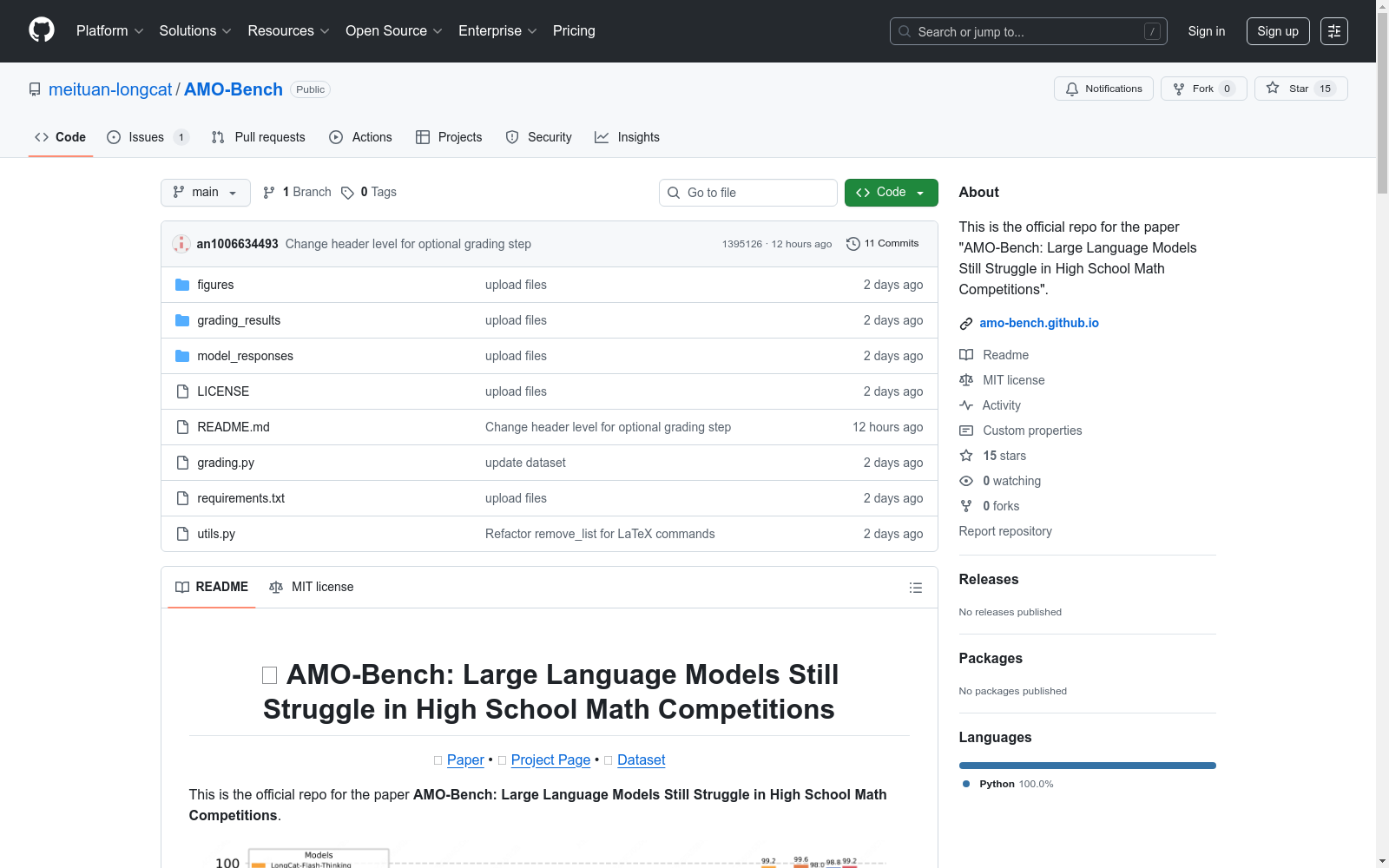1389x868 pixels.
Task: Open the main branch selector dropdown
Action: click(206, 193)
